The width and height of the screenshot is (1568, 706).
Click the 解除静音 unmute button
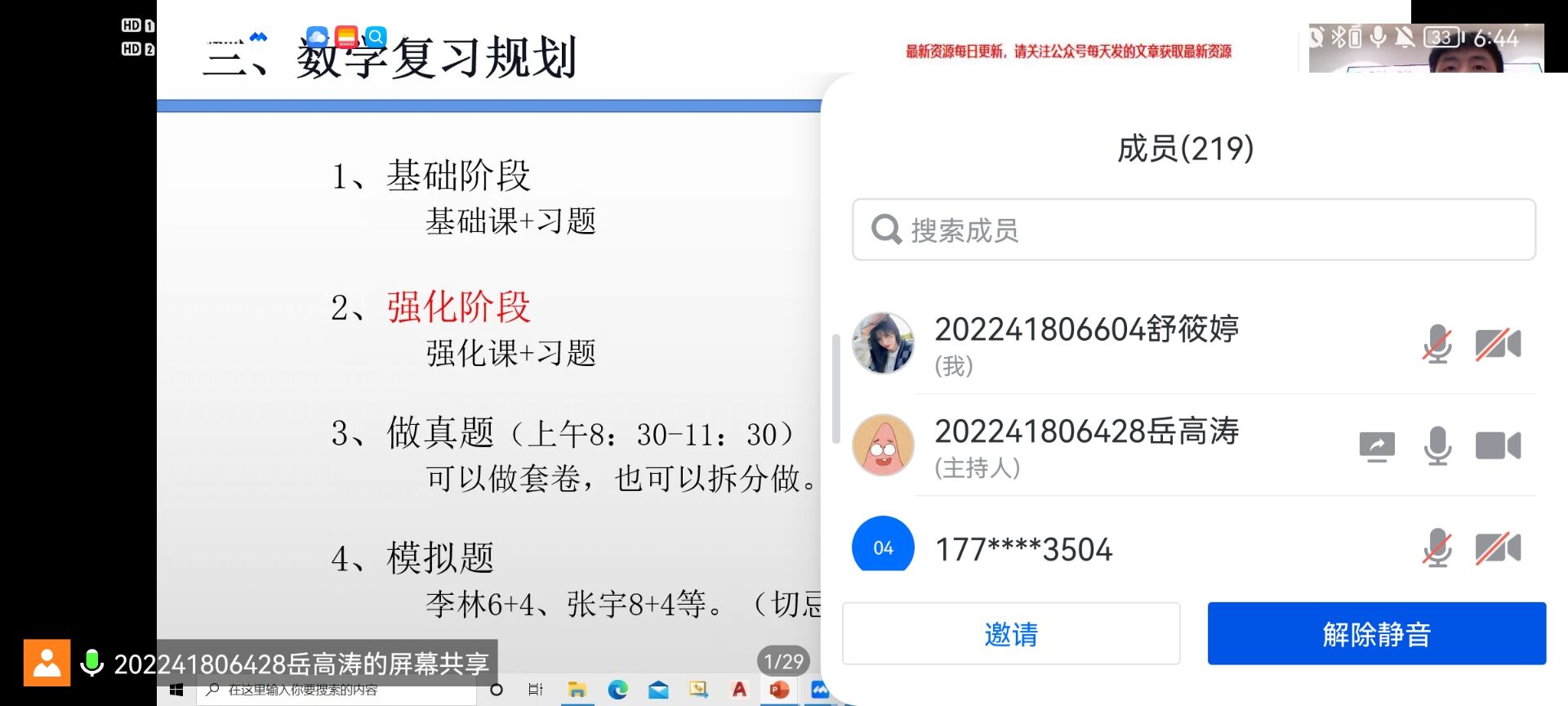[x=1376, y=633]
